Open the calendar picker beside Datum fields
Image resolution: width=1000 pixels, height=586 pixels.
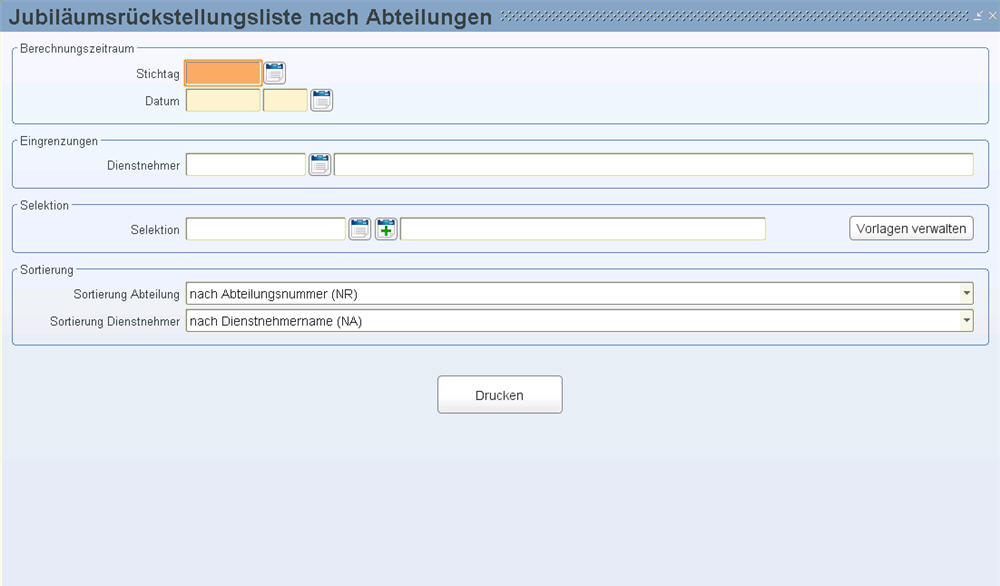coord(321,100)
